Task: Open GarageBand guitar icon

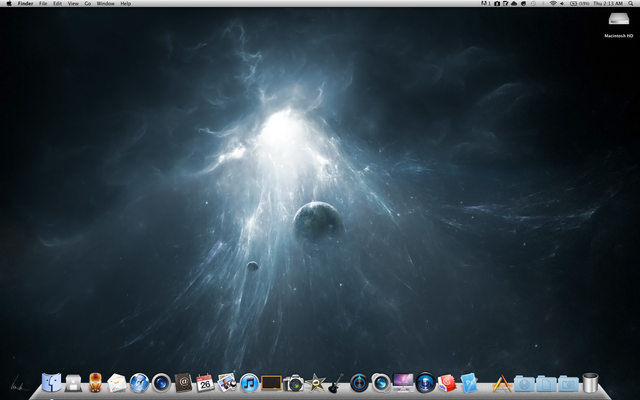Action: [x=338, y=382]
